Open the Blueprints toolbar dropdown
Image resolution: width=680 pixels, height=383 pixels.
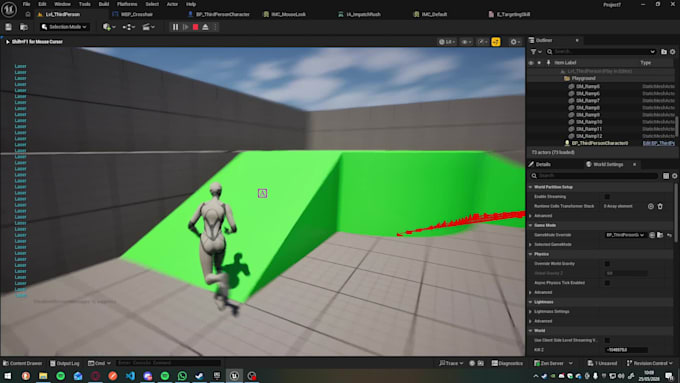pos(129,27)
